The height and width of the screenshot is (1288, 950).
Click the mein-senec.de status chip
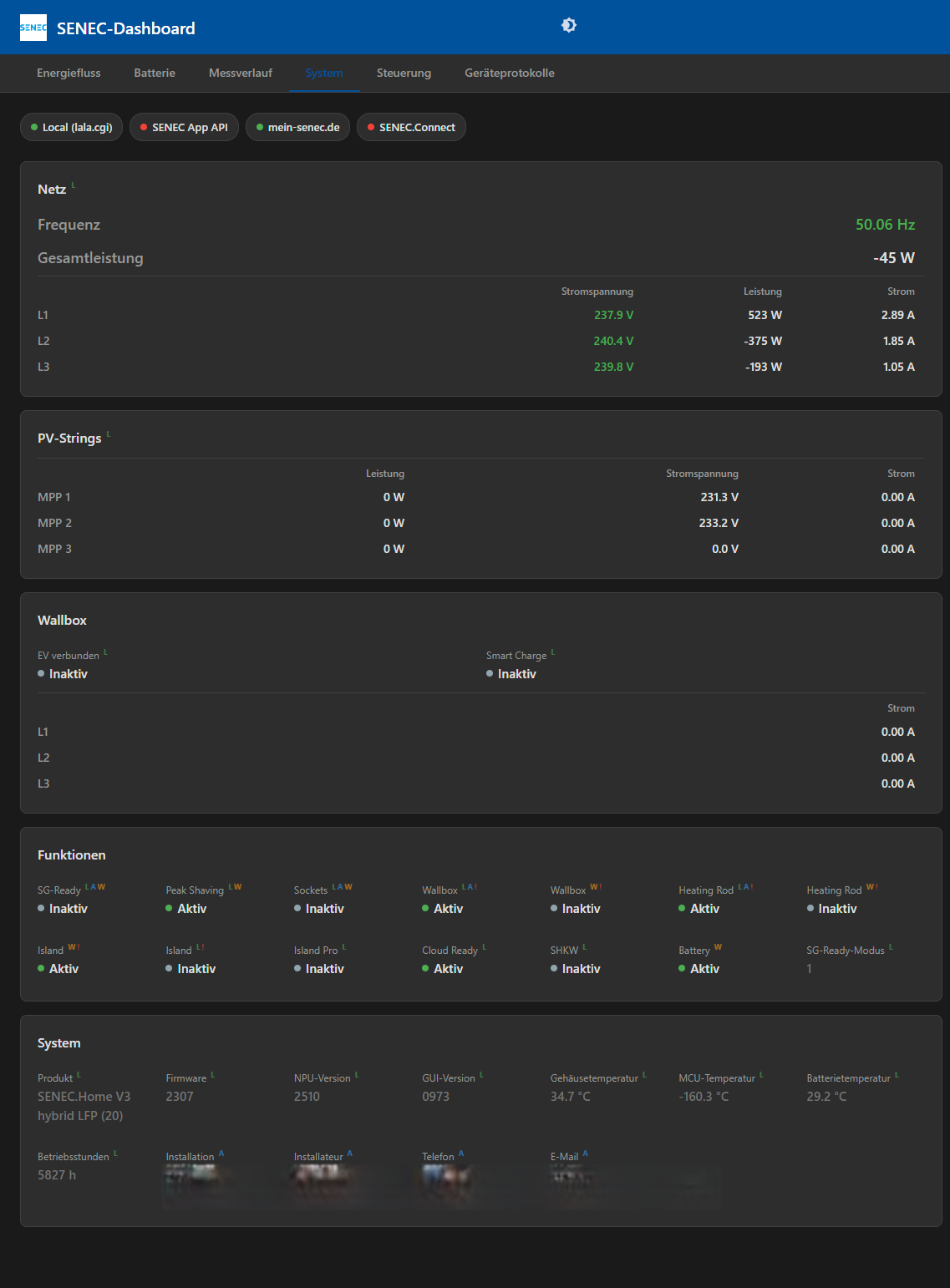[x=297, y=127]
